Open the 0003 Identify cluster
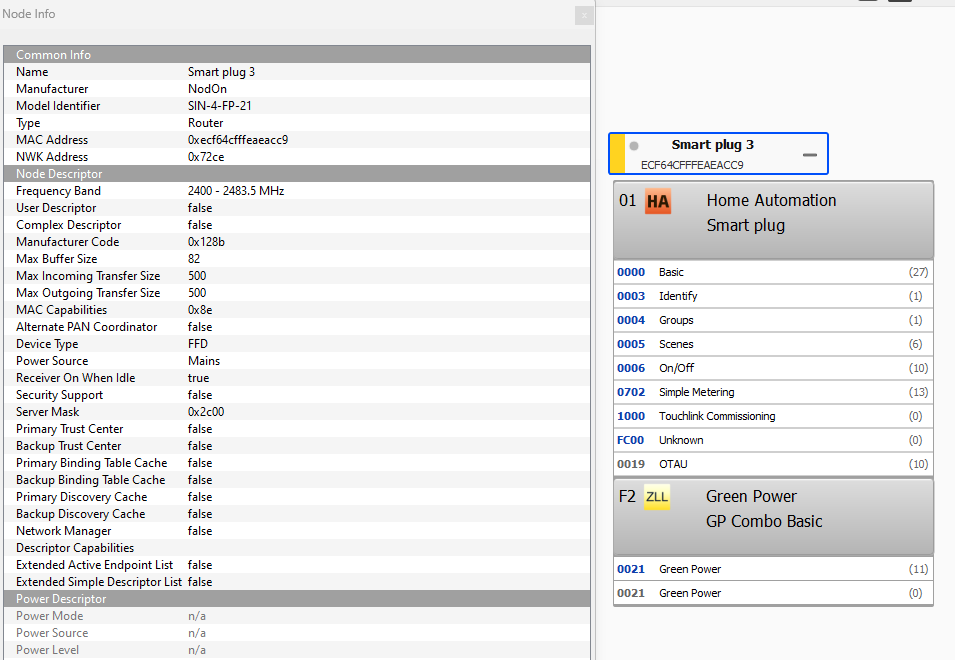 click(773, 296)
